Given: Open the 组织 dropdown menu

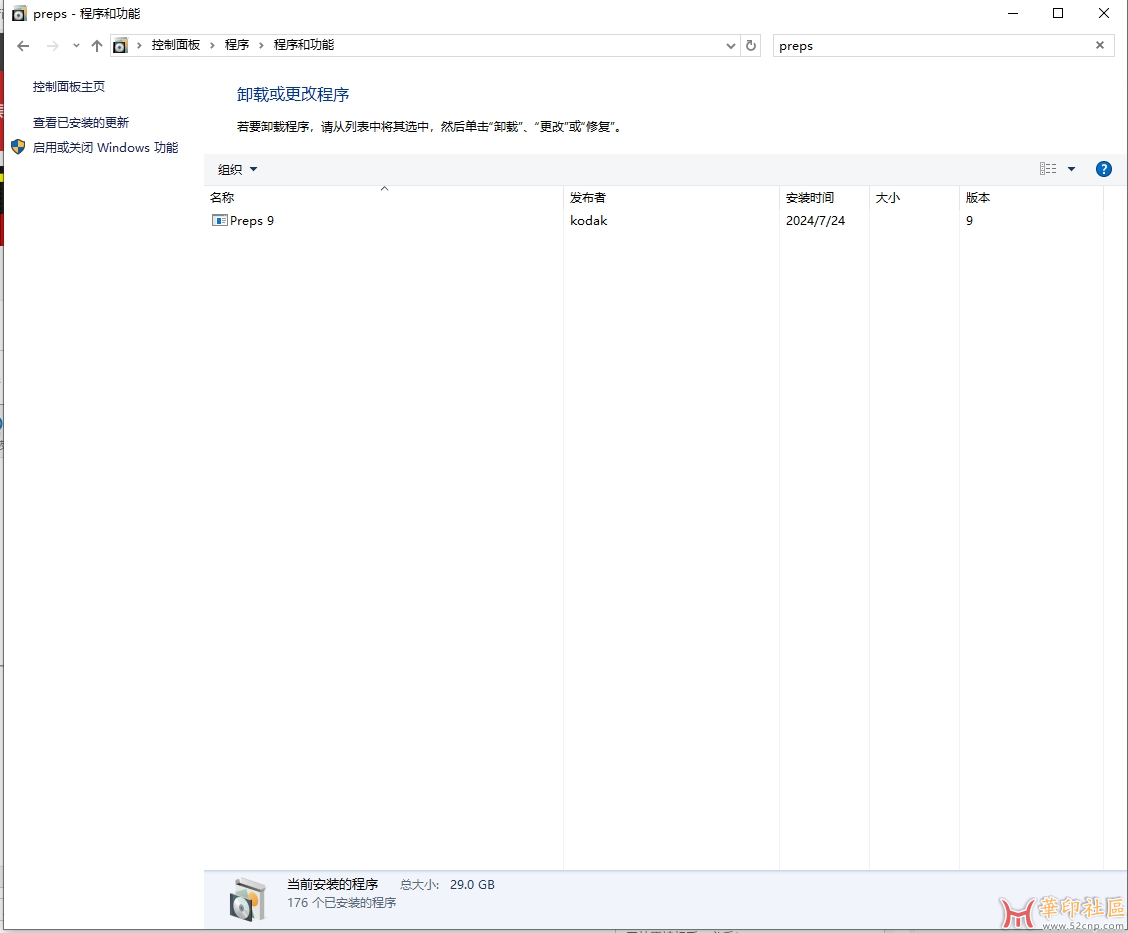Looking at the screenshot, I should [237, 170].
